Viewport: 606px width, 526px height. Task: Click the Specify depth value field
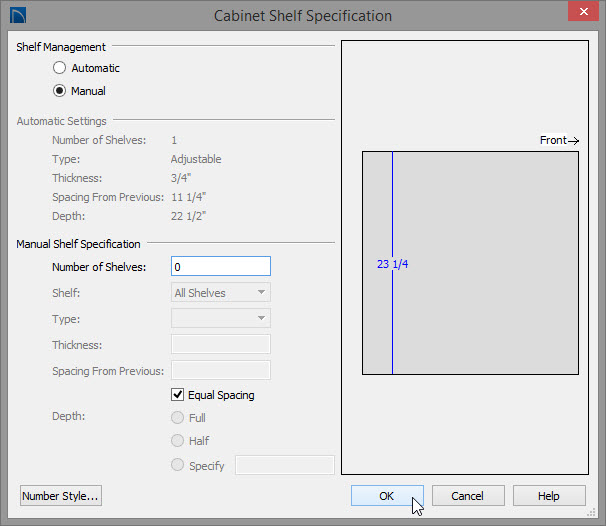tap(285, 465)
